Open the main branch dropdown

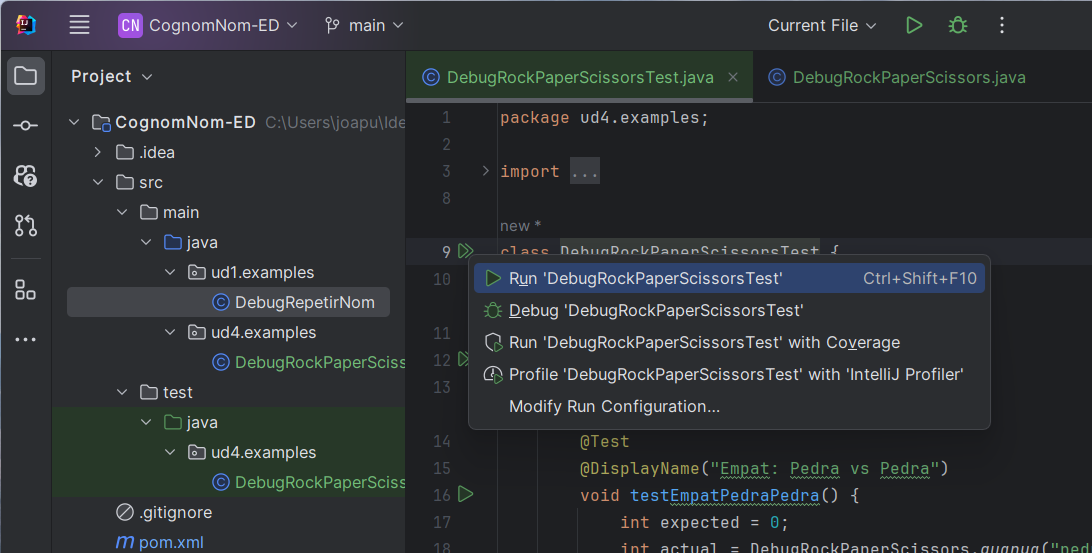click(364, 26)
